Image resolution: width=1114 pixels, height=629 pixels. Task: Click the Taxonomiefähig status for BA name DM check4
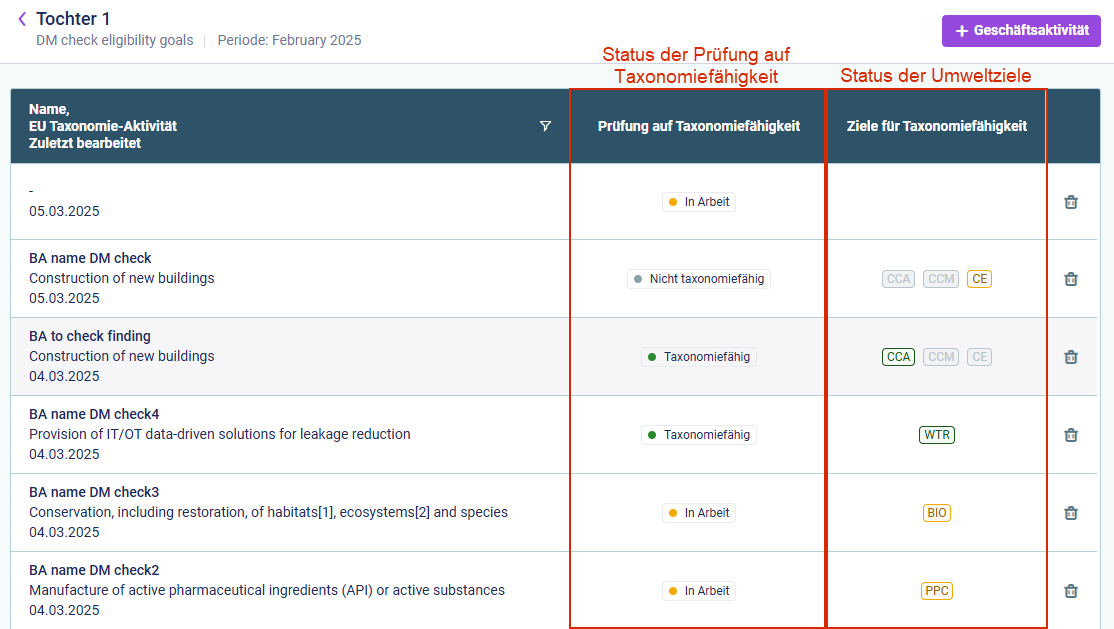[698, 435]
